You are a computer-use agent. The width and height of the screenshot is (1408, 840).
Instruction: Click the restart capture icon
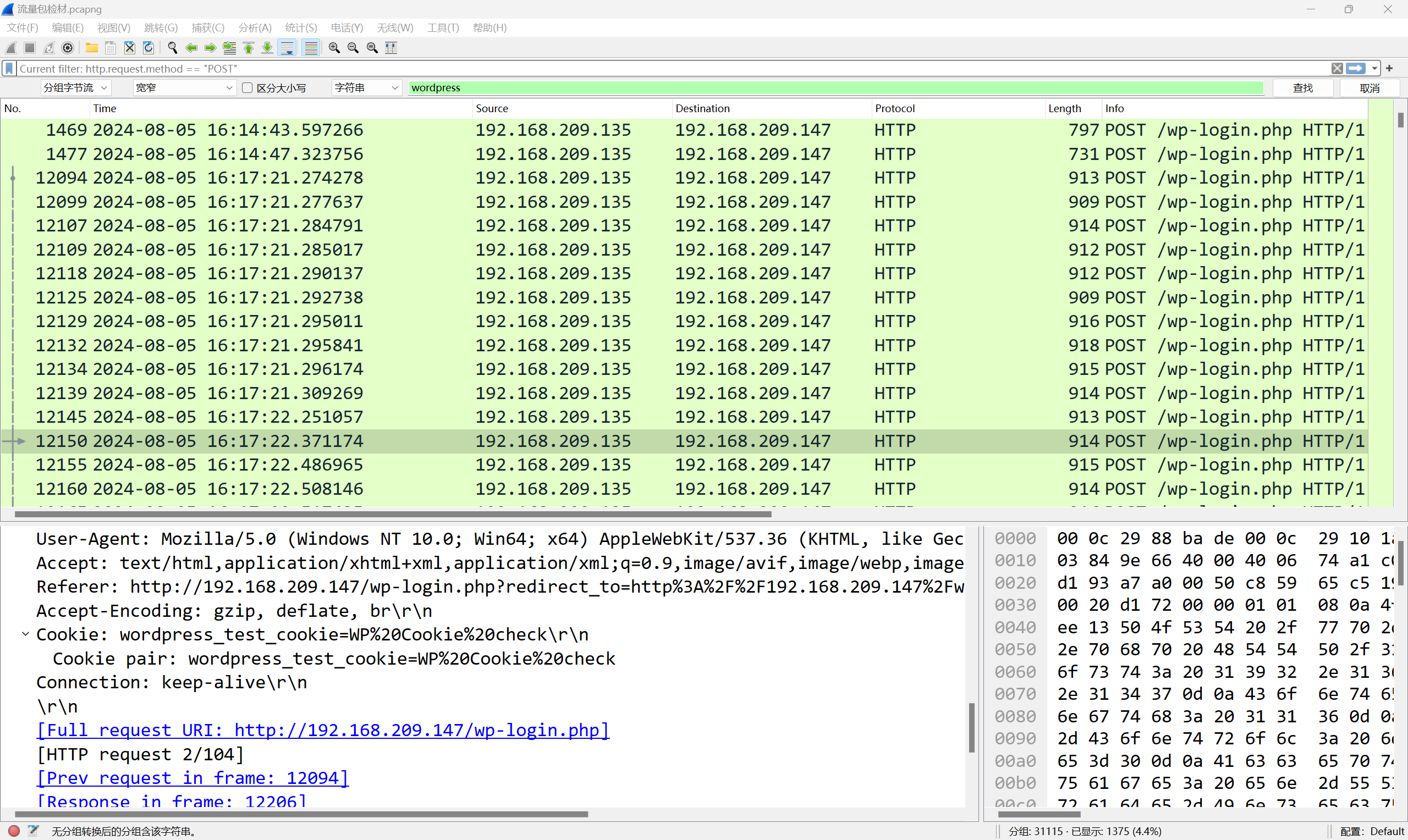50,48
